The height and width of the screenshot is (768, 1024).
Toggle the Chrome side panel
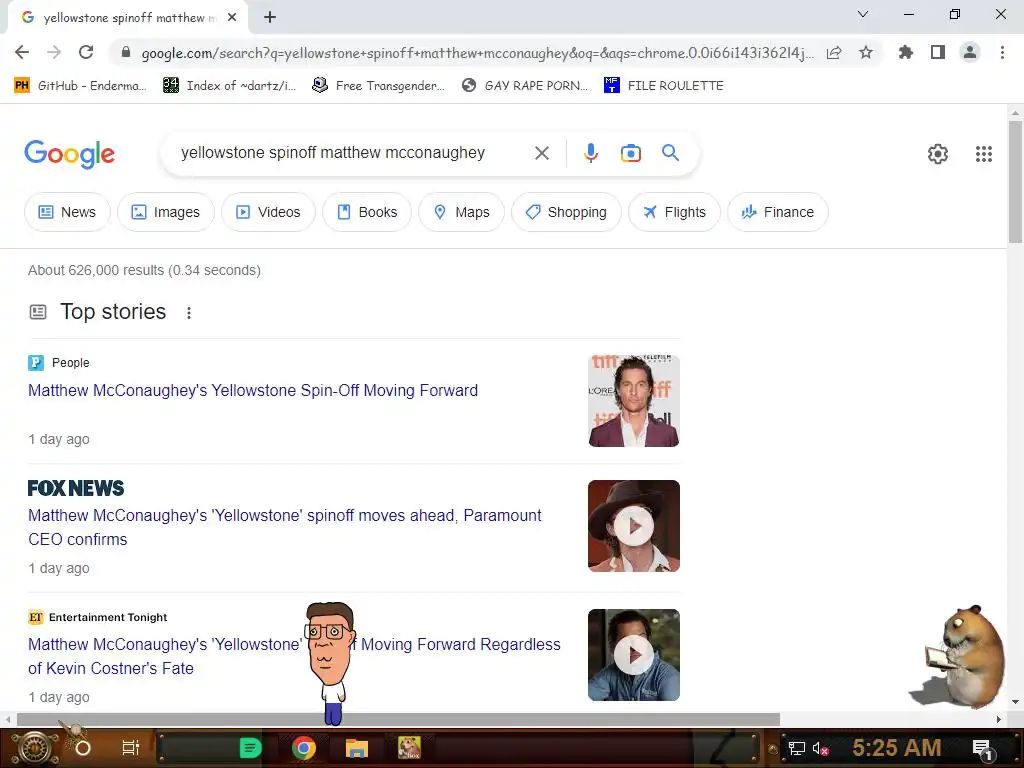click(938, 52)
